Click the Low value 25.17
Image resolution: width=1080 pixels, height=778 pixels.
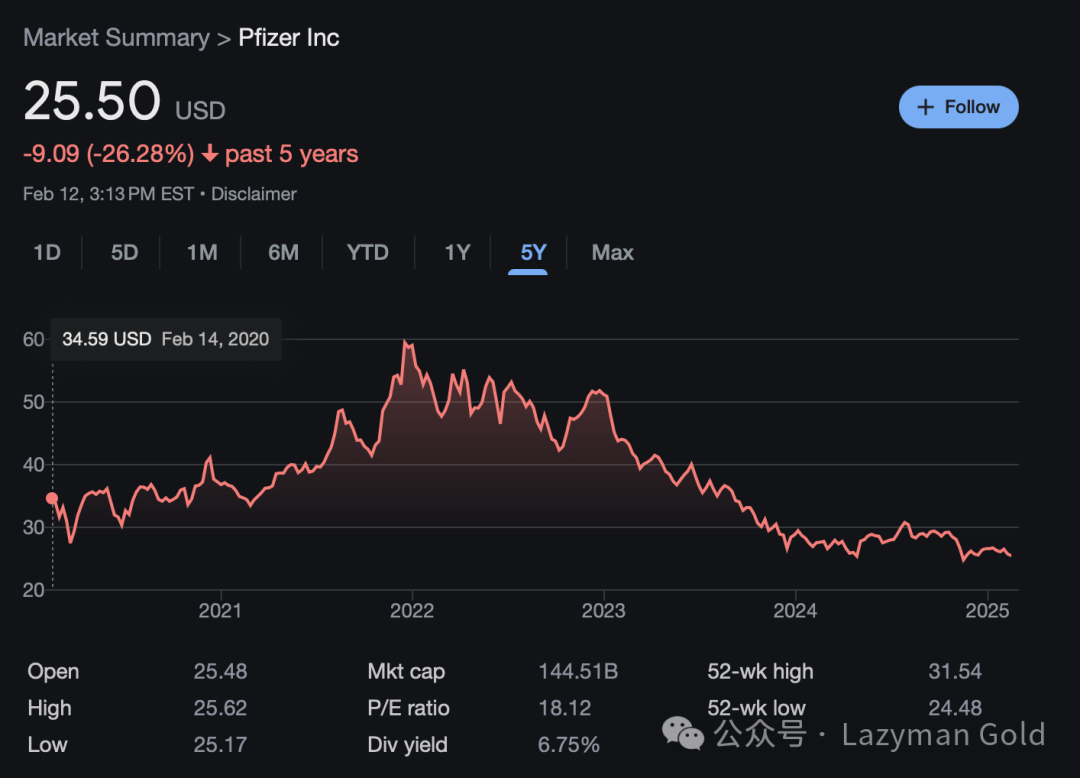pyautogui.click(x=220, y=744)
